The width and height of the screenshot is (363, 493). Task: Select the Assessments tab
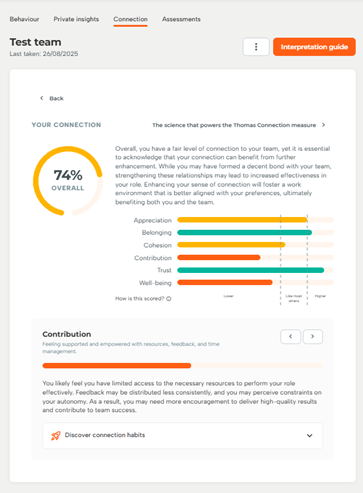click(x=181, y=19)
